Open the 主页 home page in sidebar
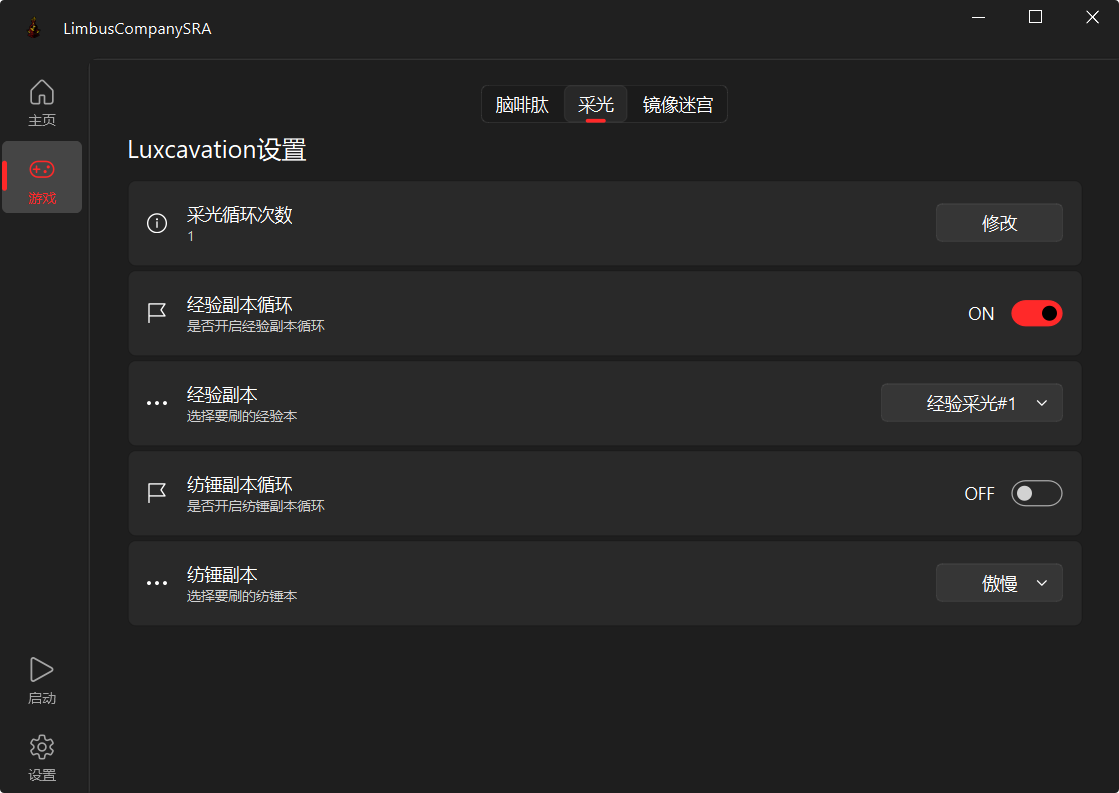 click(41, 103)
